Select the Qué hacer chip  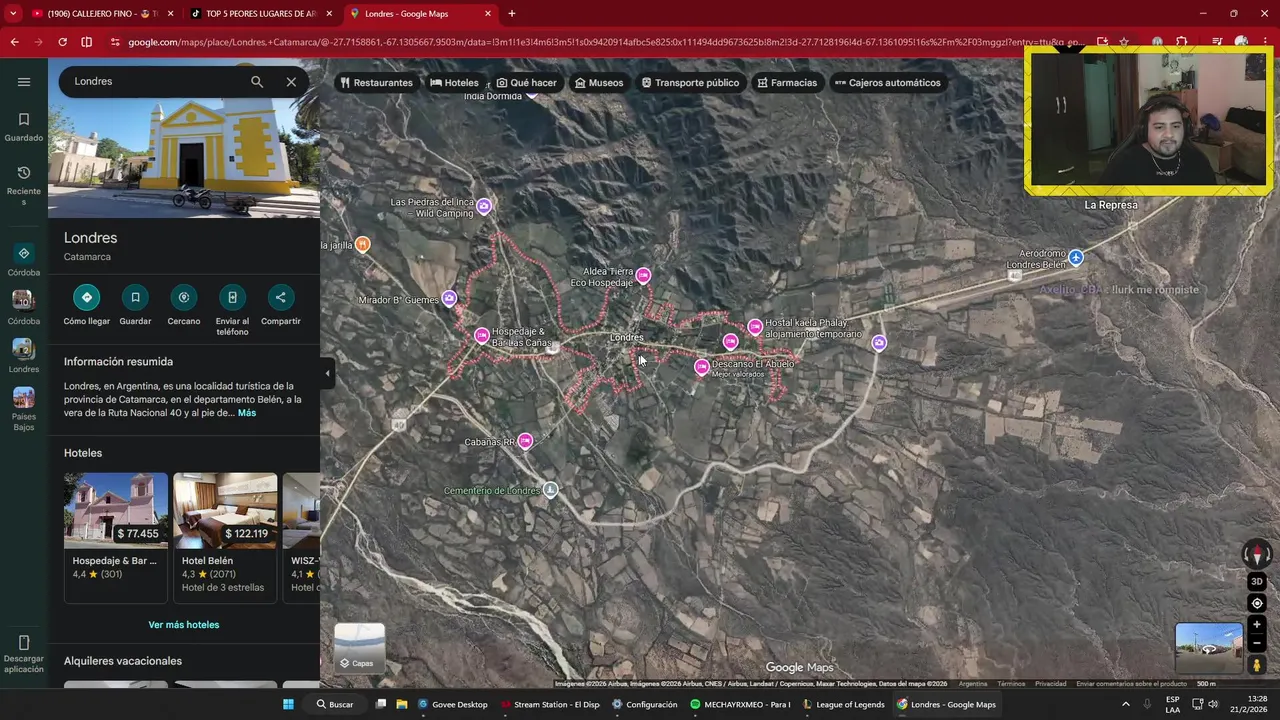(x=526, y=83)
